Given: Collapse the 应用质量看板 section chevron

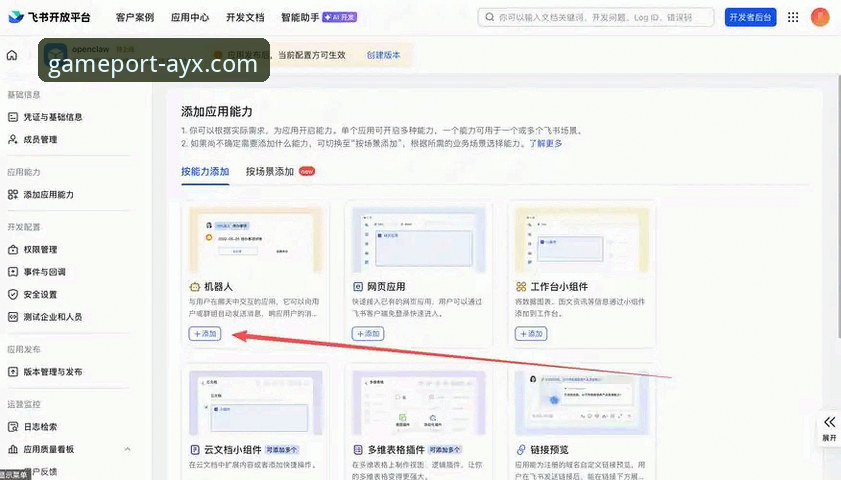Looking at the screenshot, I should click(x=128, y=449).
